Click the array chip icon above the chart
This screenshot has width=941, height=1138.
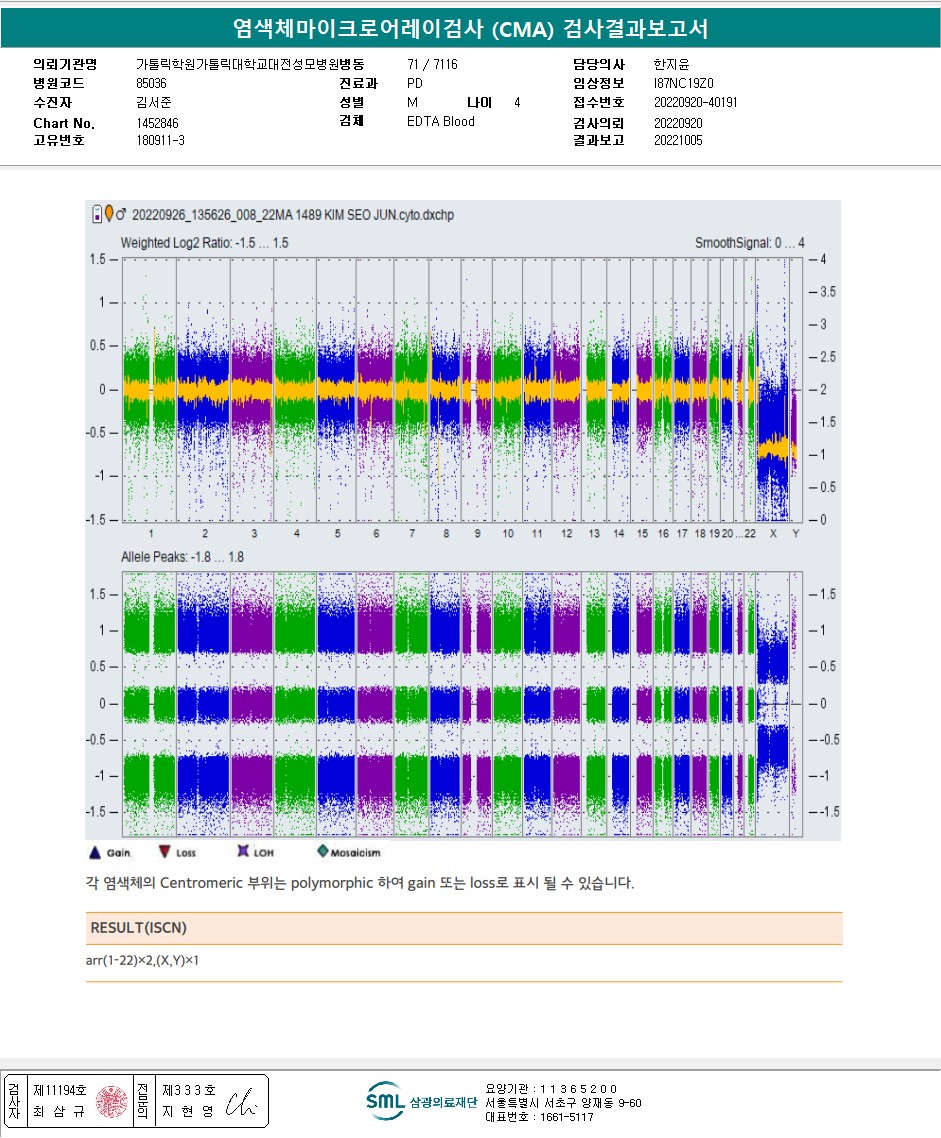pos(96,214)
